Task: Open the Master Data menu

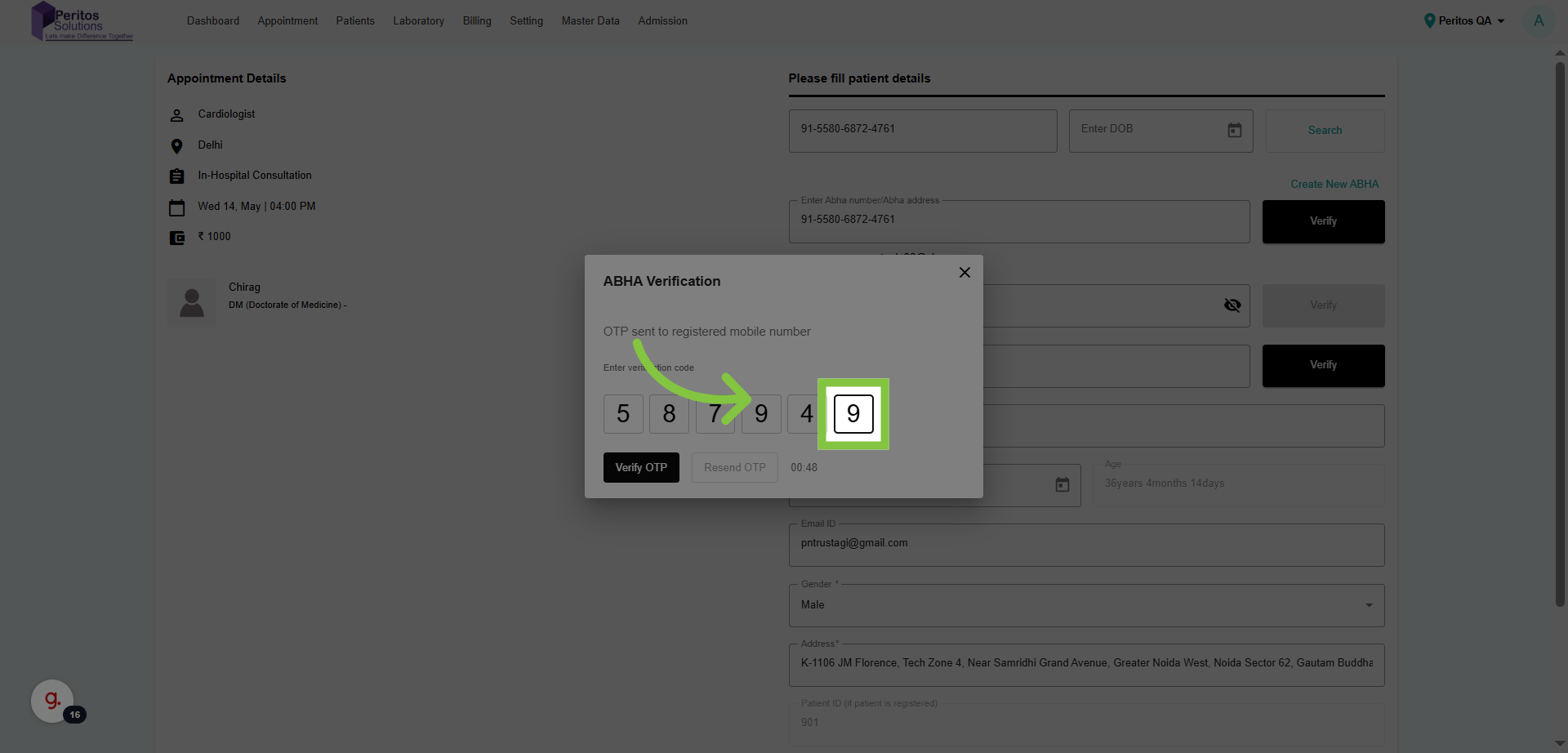Action: tap(590, 21)
